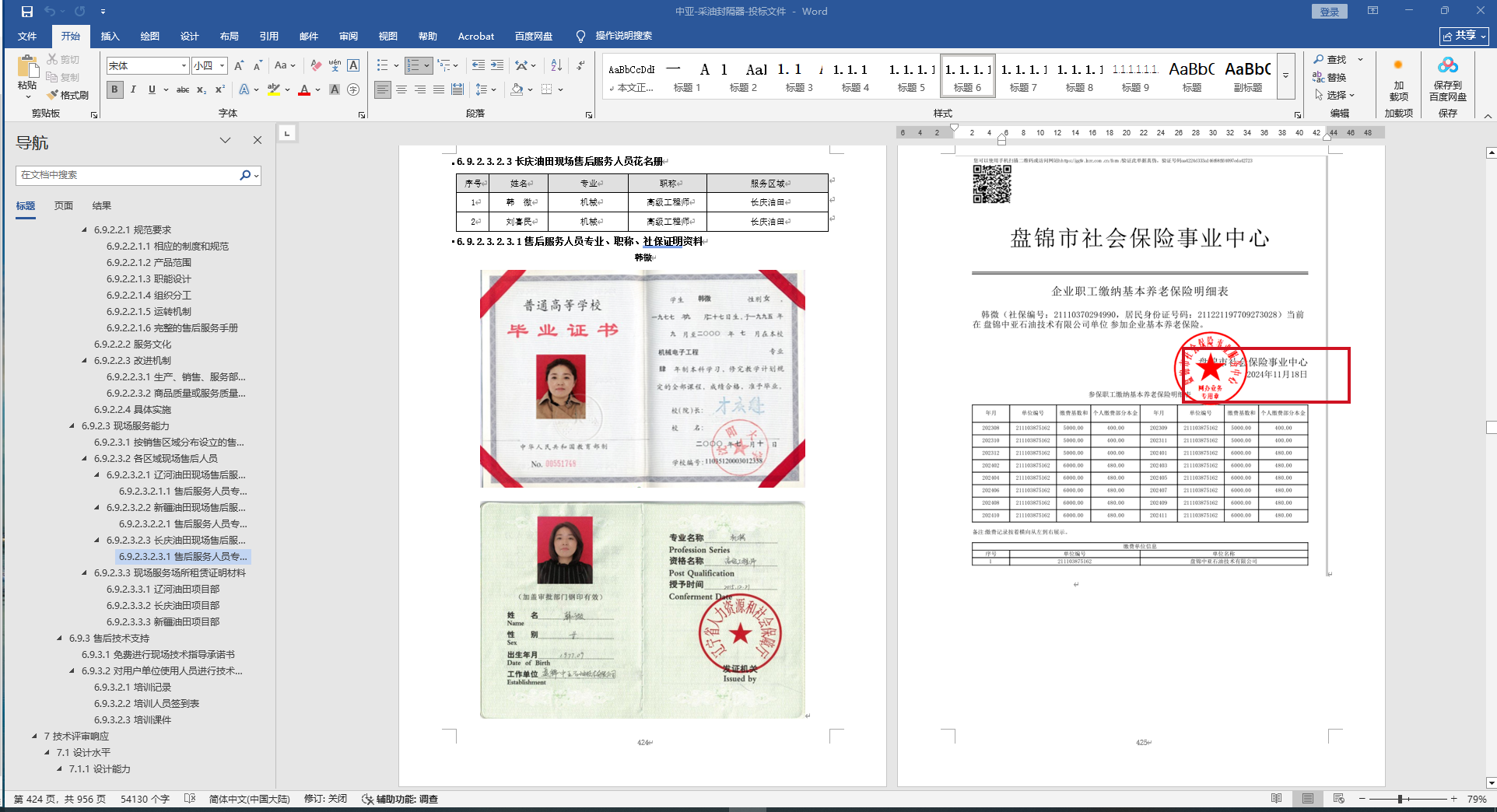Click the Paste clipboard icon
Screen dimensions: 1497x812
pyautogui.click(x=28, y=67)
